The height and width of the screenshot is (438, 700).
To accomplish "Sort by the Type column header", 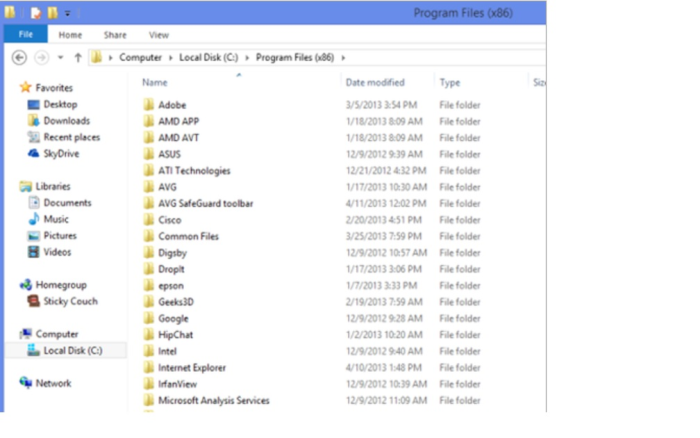I will pyautogui.click(x=450, y=83).
